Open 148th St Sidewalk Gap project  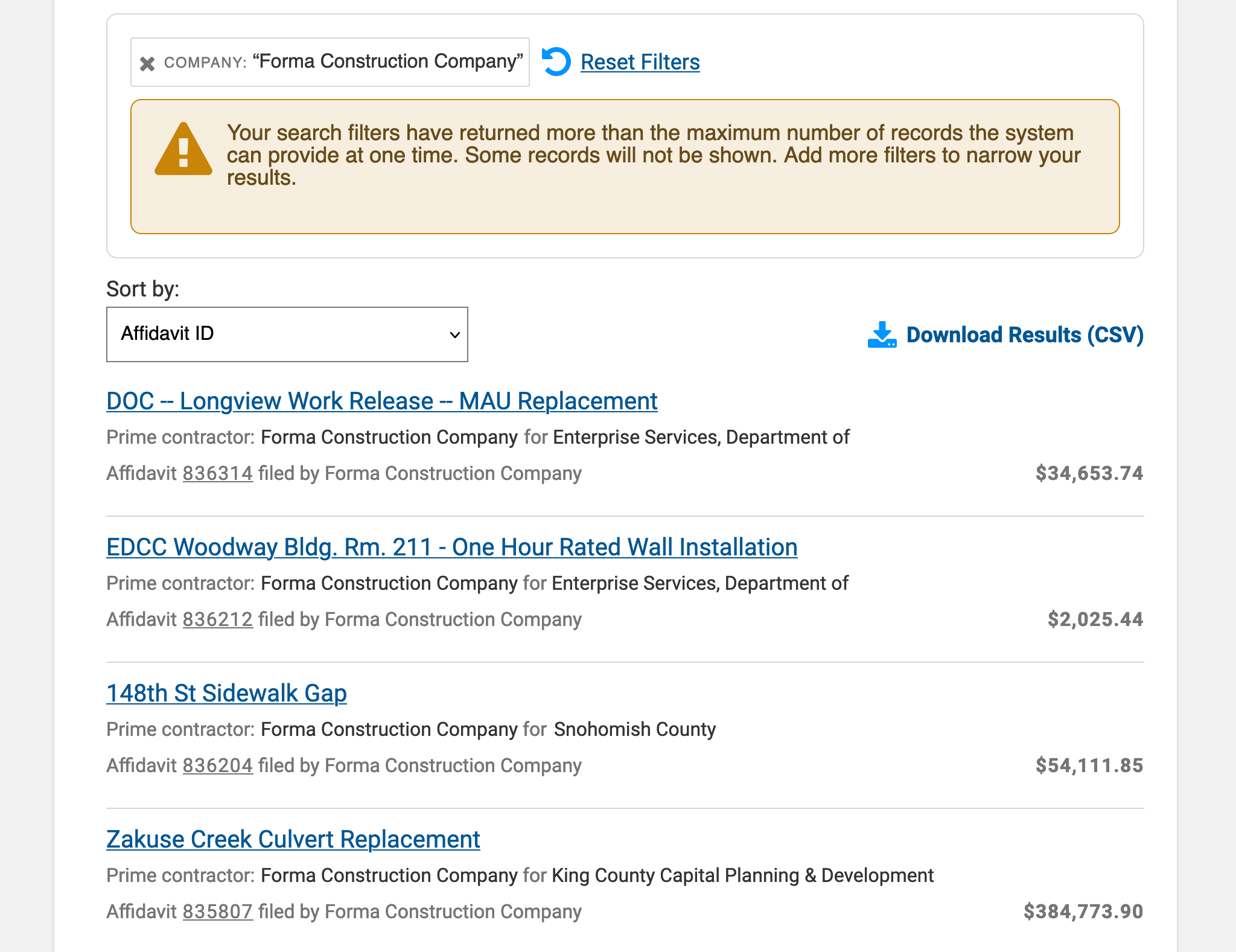click(x=227, y=694)
